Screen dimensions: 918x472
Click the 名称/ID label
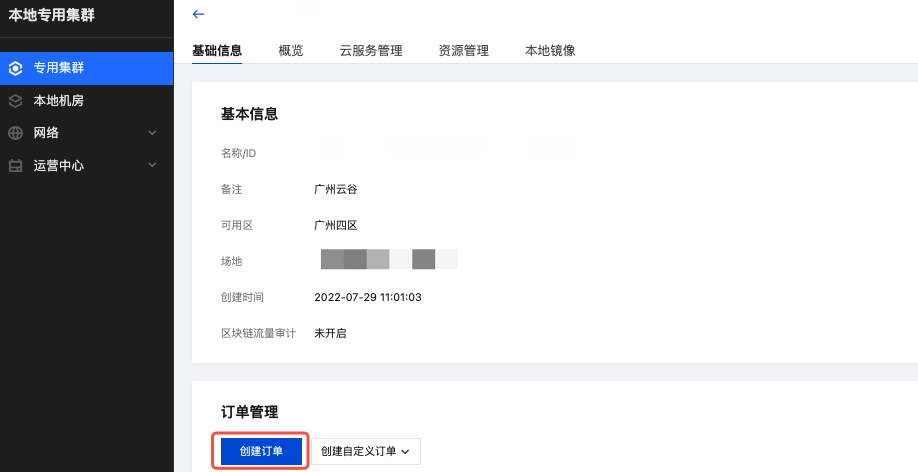coord(238,153)
